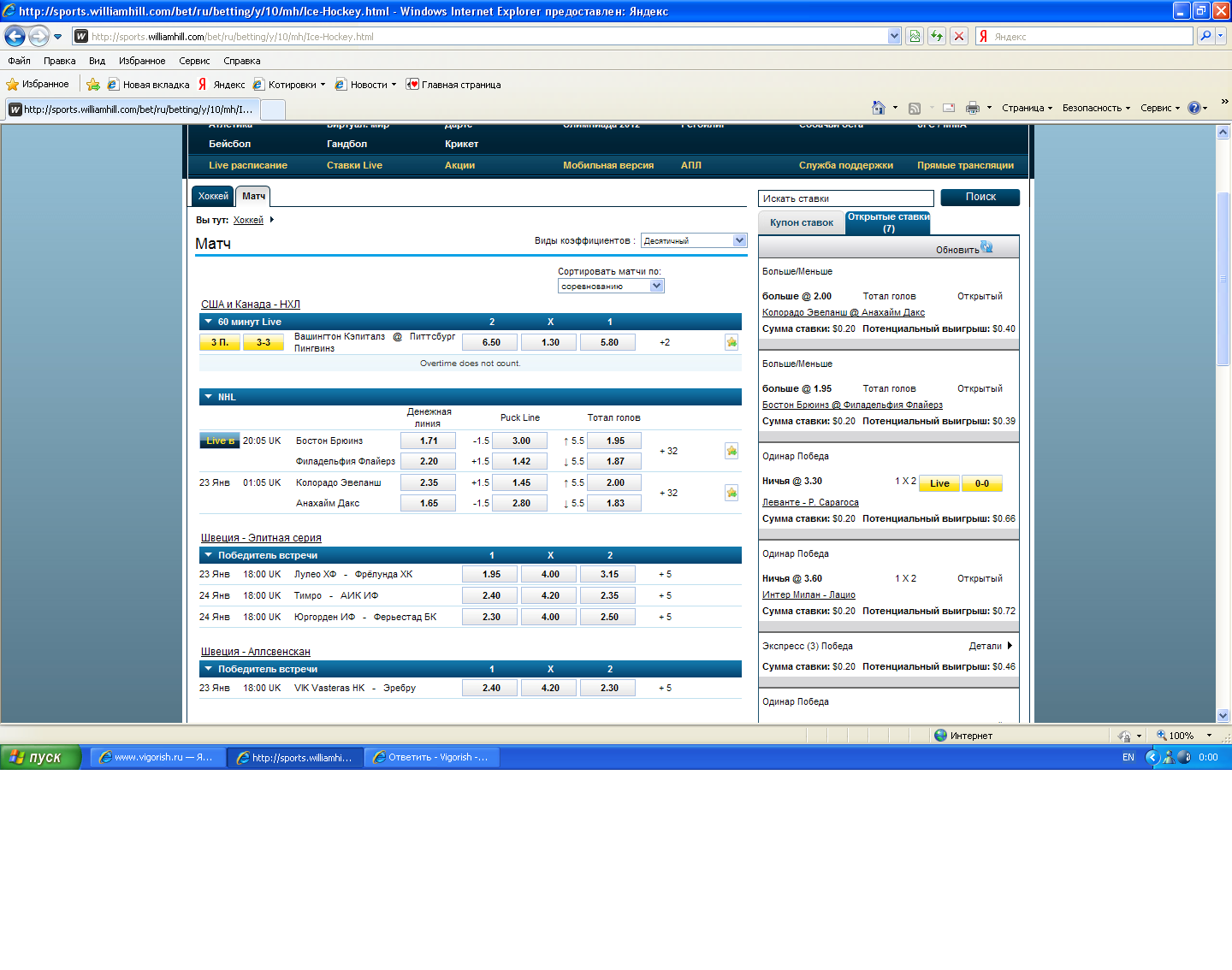The width and height of the screenshot is (1232, 970).
Task: Open the blue Help question mark icon
Action: (x=1194, y=108)
